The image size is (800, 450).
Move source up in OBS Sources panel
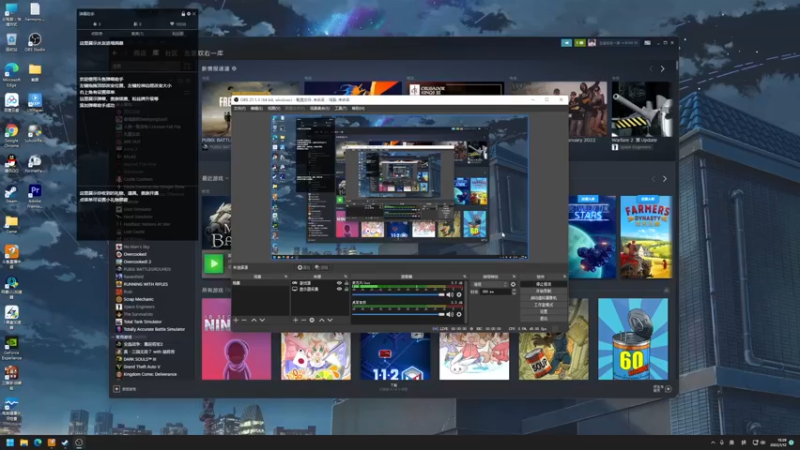[321, 320]
